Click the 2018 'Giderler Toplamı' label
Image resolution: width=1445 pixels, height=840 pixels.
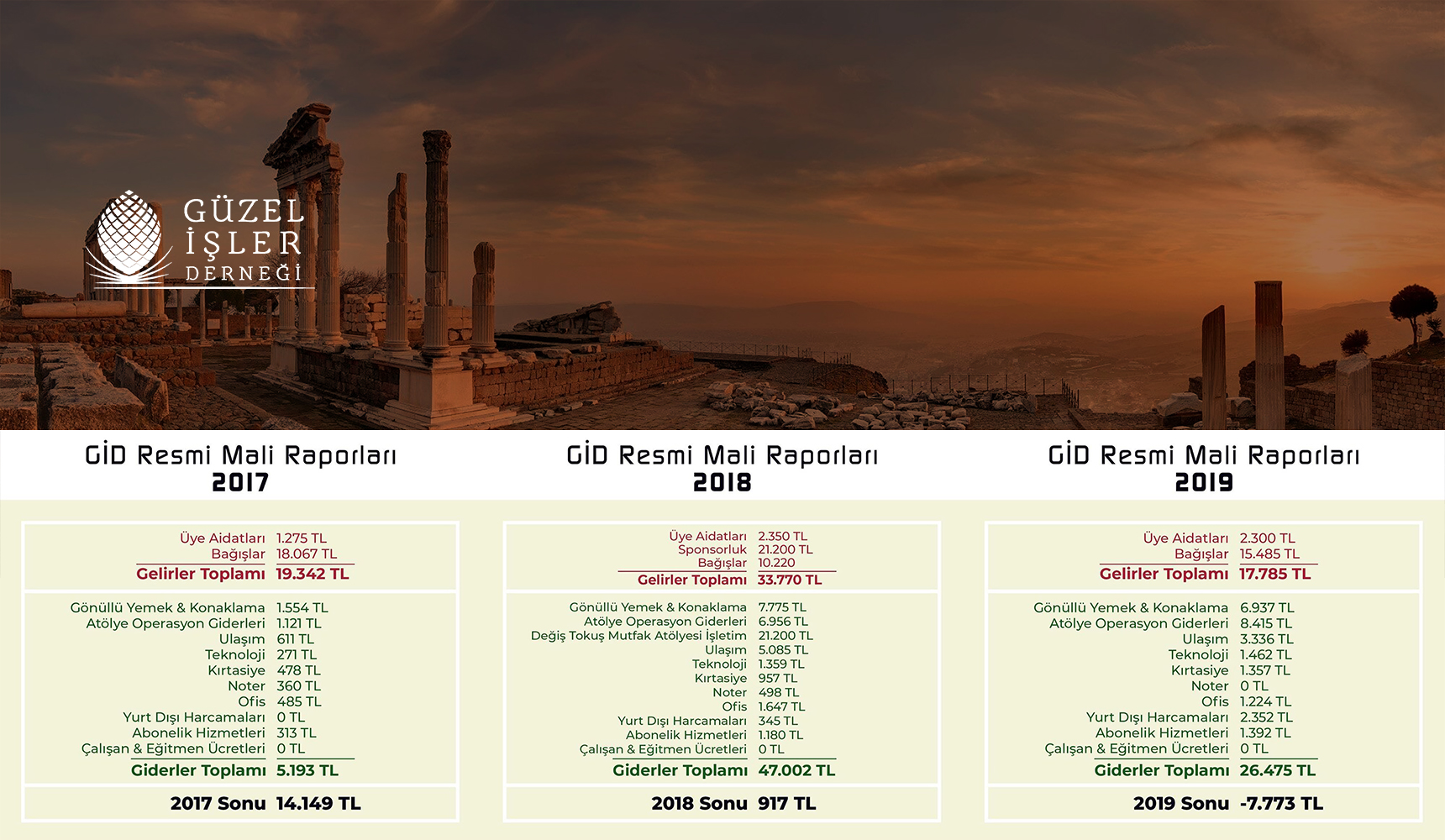click(x=680, y=770)
